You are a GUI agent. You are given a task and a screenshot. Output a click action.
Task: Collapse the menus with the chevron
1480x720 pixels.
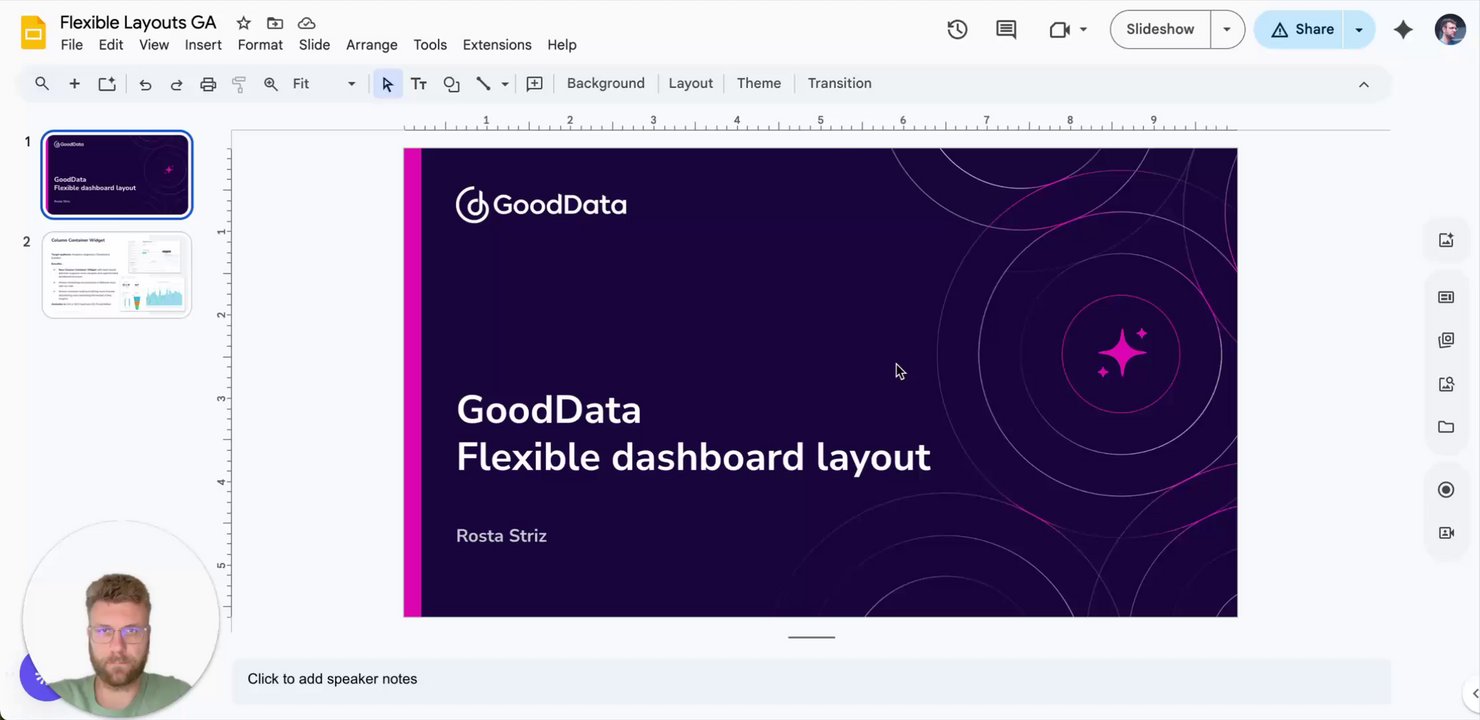[x=1364, y=84]
